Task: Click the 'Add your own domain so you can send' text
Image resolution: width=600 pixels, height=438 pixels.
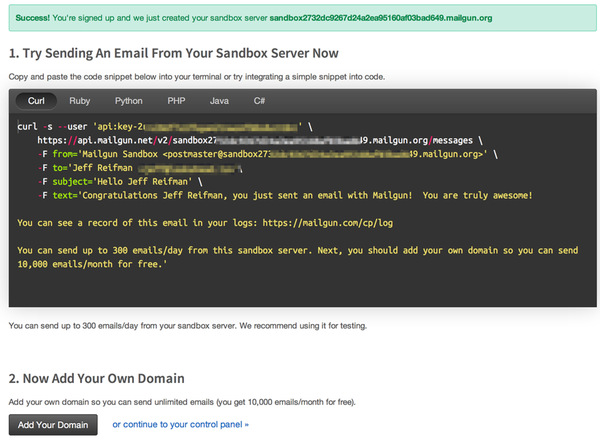Action: click(182, 402)
